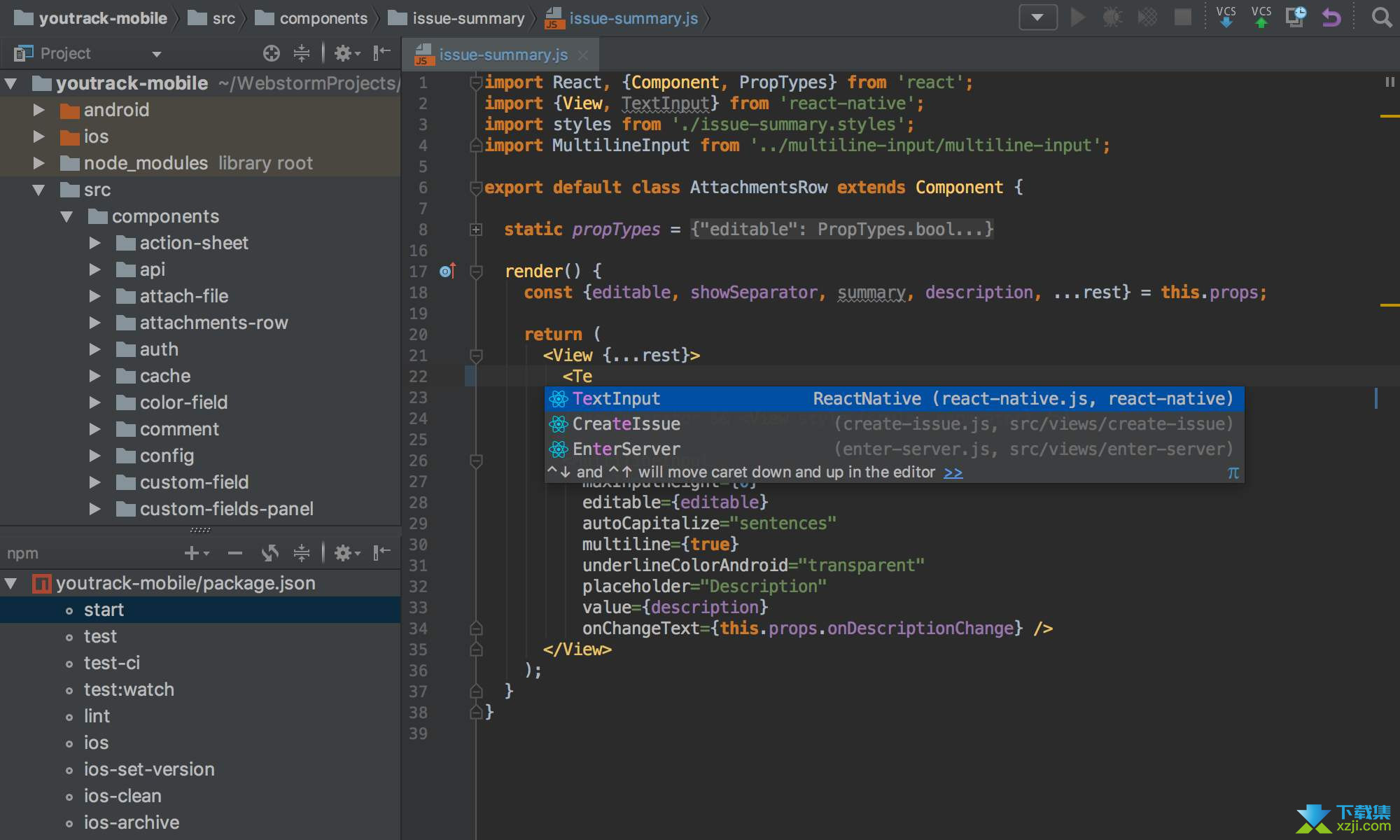Image resolution: width=1400 pixels, height=840 pixels.
Task: Click issue-summary.js breadcrumb
Action: [621, 18]
